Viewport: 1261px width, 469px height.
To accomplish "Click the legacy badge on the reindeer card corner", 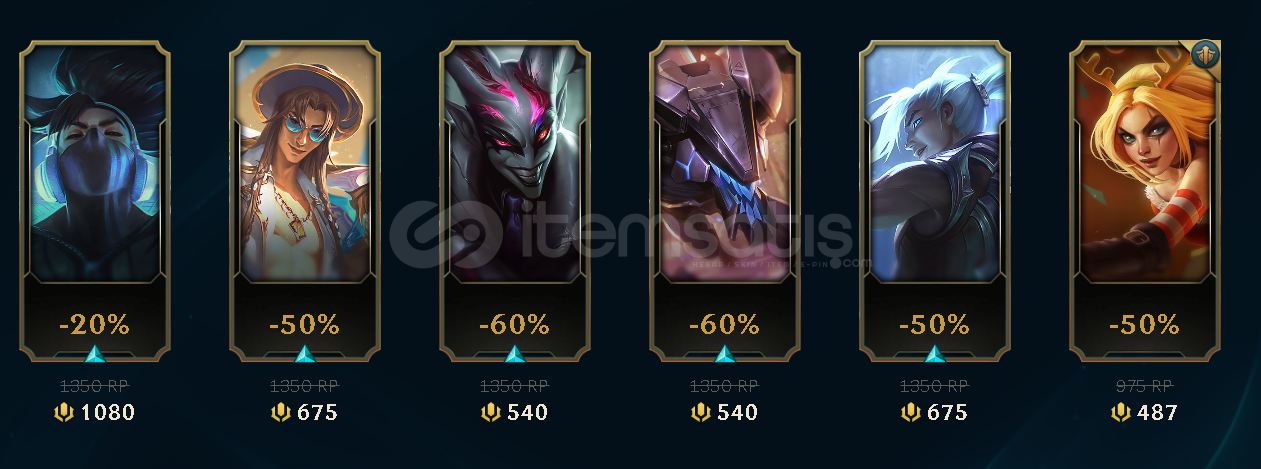I will [1204, 56].
